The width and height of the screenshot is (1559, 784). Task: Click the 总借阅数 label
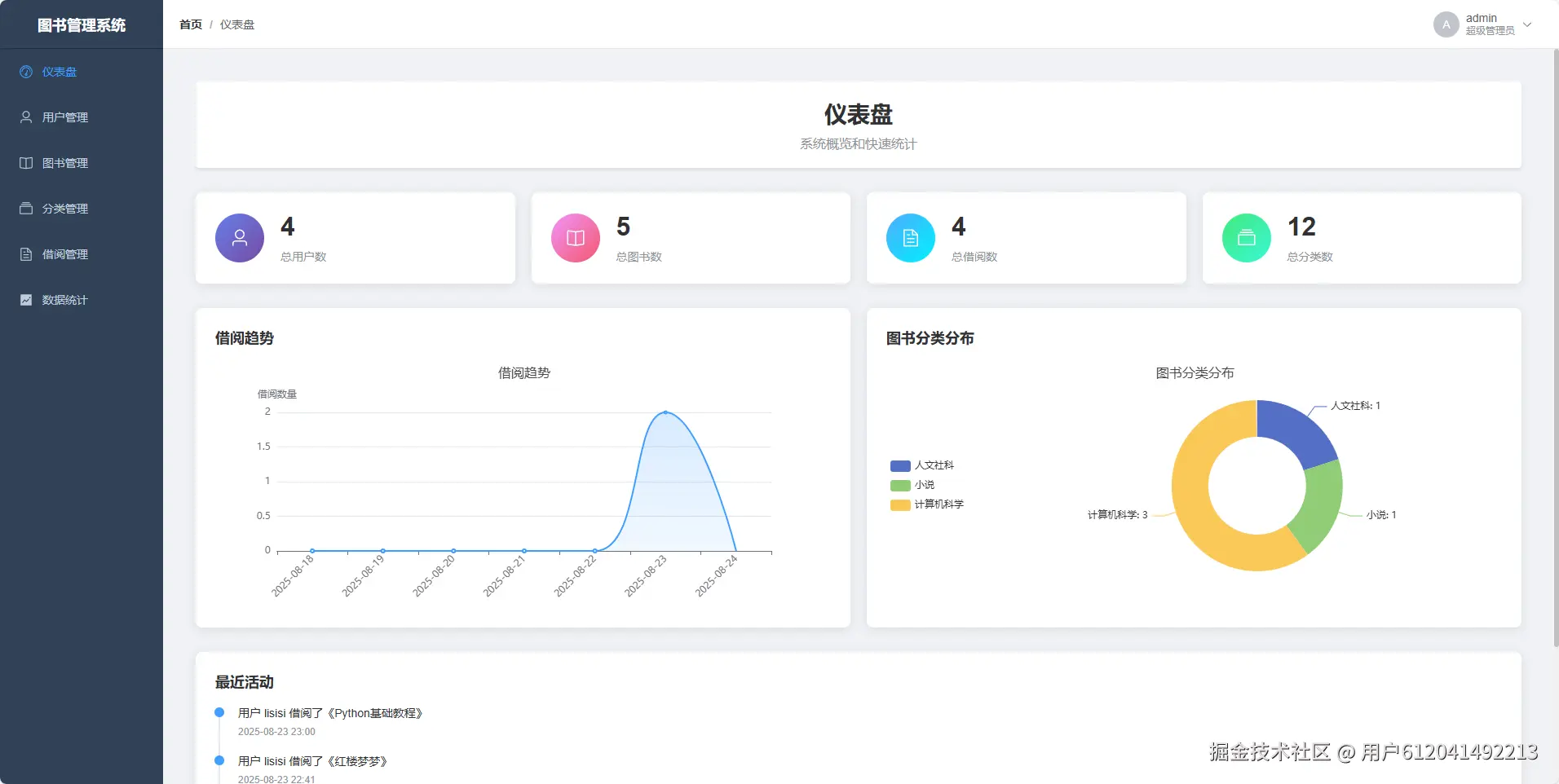click(974, 257)
